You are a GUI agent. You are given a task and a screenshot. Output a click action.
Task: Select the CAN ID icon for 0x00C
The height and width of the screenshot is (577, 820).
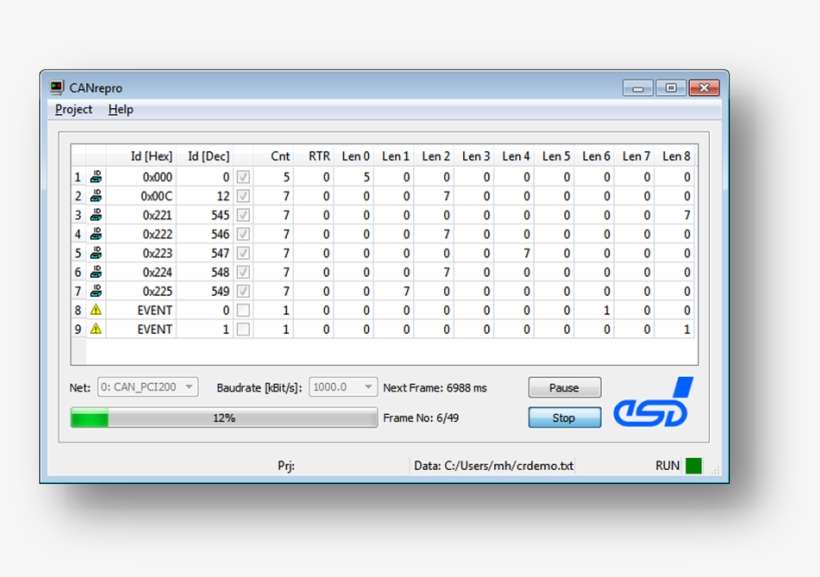point(96,196)
